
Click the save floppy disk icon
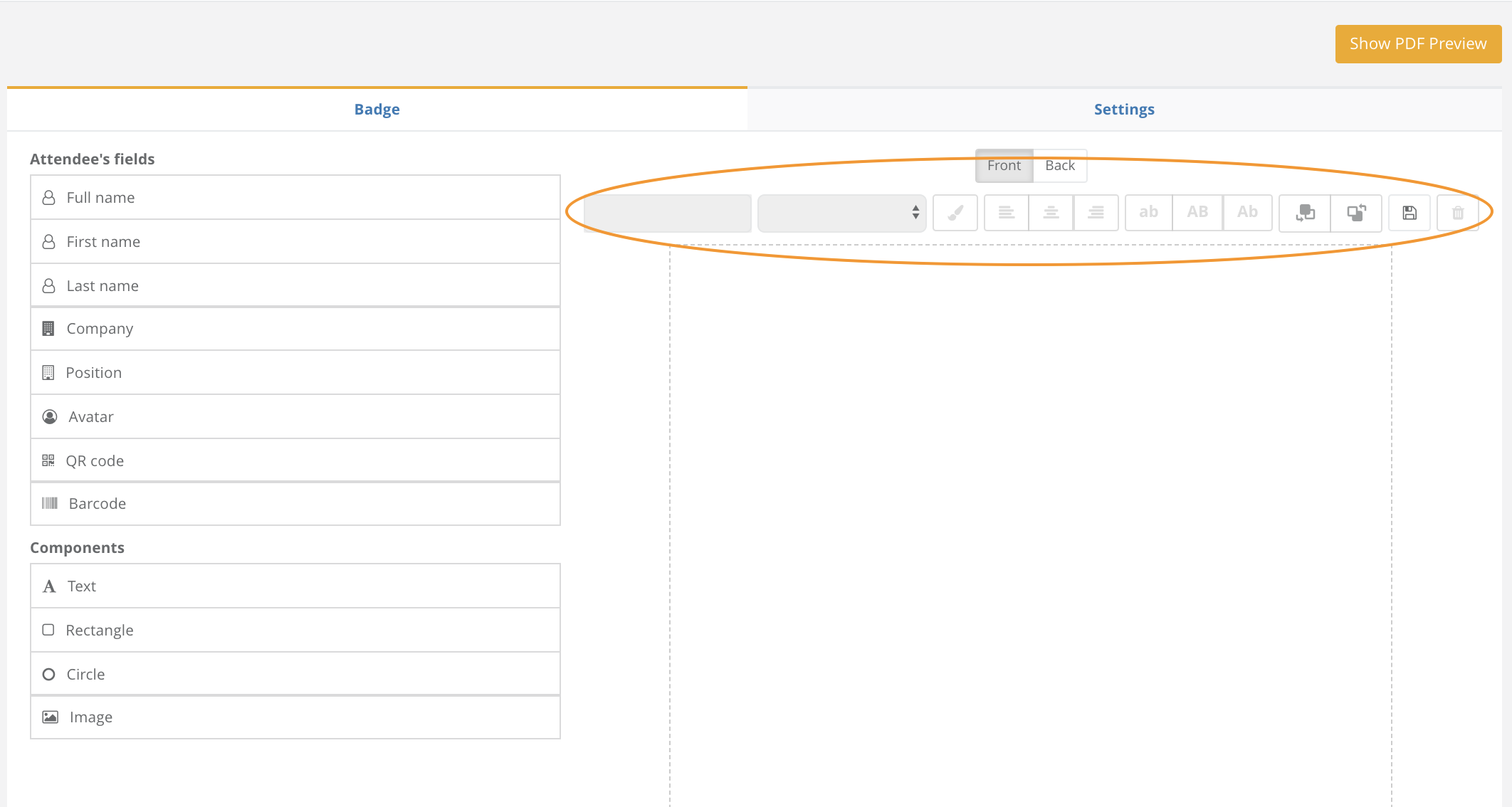tap(1409, 213)
